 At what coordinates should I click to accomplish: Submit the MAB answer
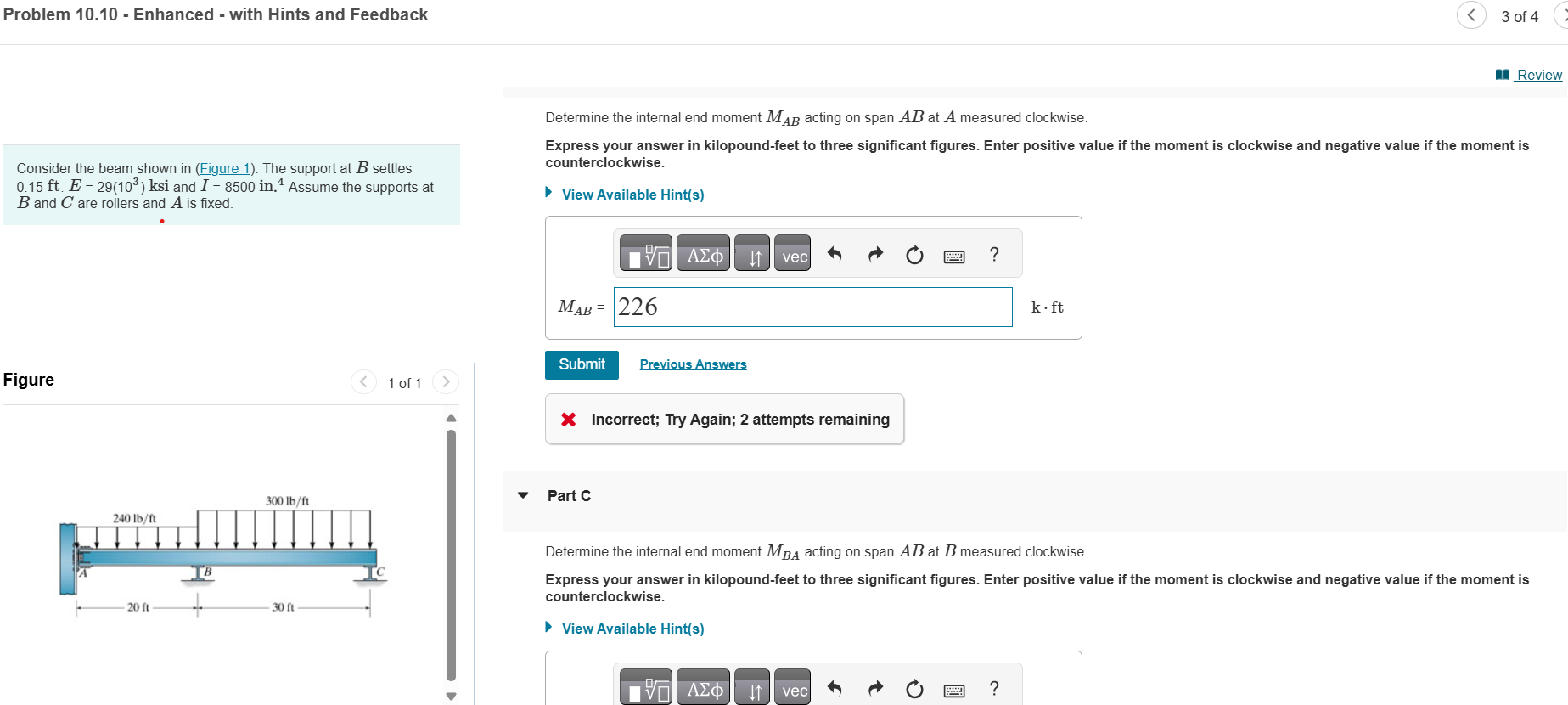click(582, 364)
